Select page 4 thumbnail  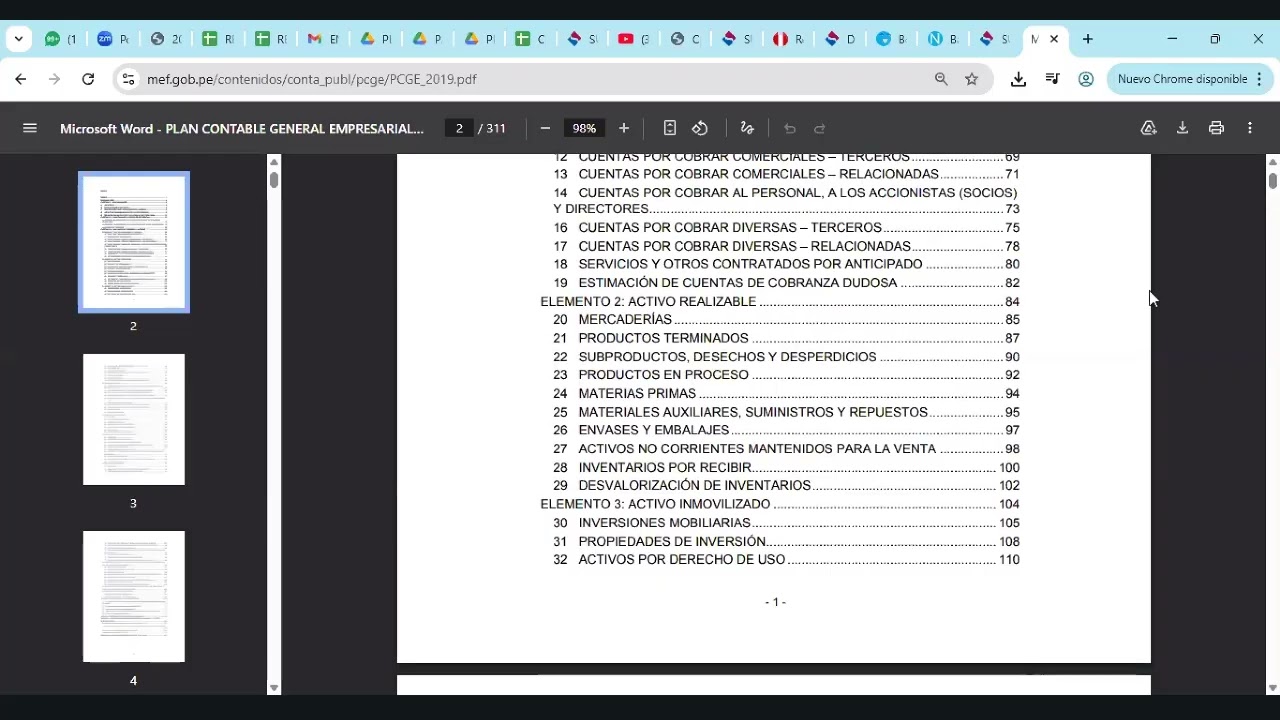coord(134,596)
